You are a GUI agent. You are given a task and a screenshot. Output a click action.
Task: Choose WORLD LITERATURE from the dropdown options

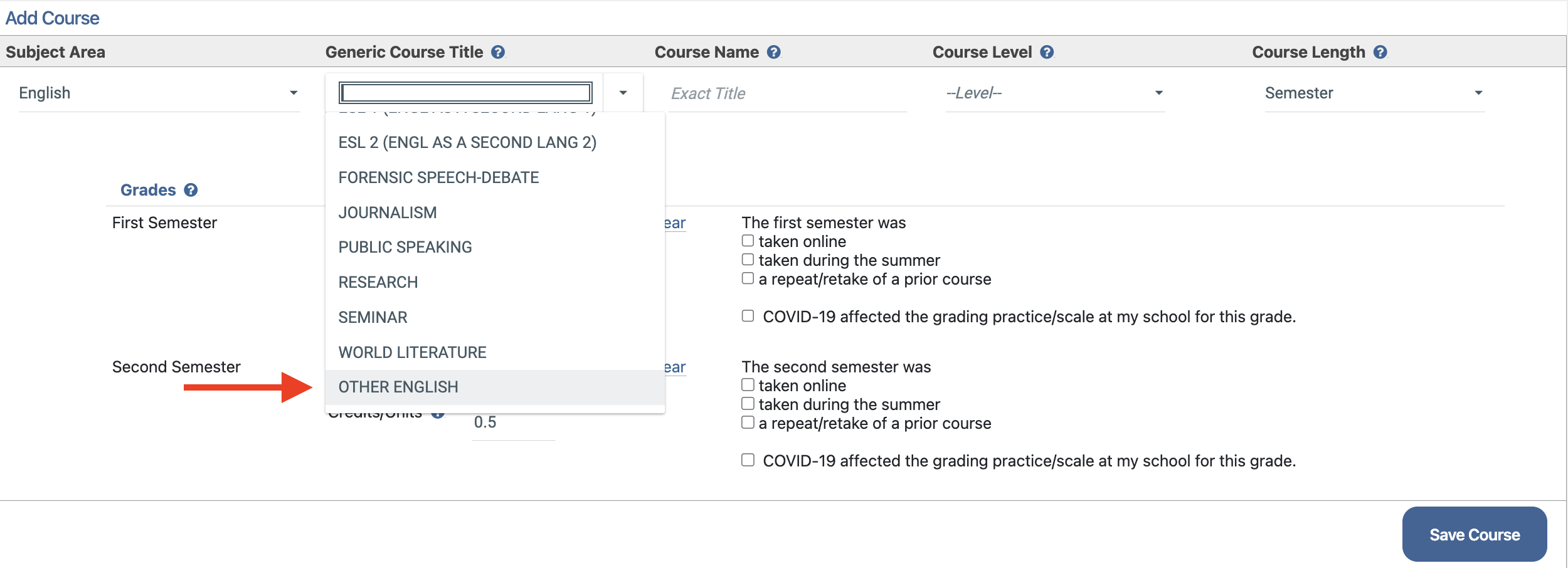411,352
